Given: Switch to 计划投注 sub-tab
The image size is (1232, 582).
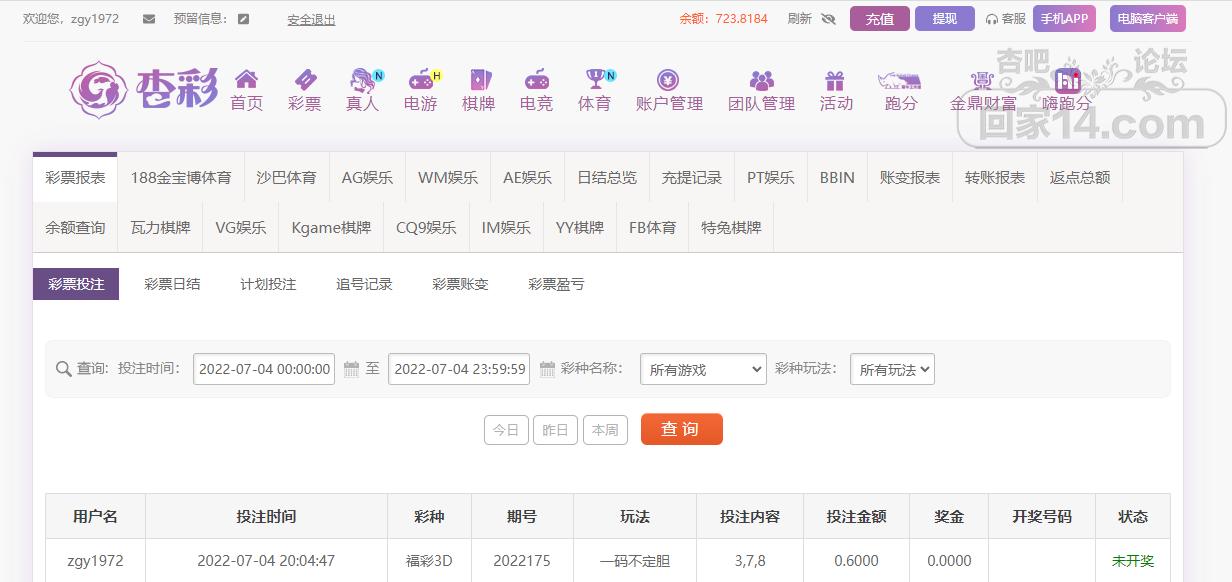Looking at the screenshot, I should [x=268, y=284].
